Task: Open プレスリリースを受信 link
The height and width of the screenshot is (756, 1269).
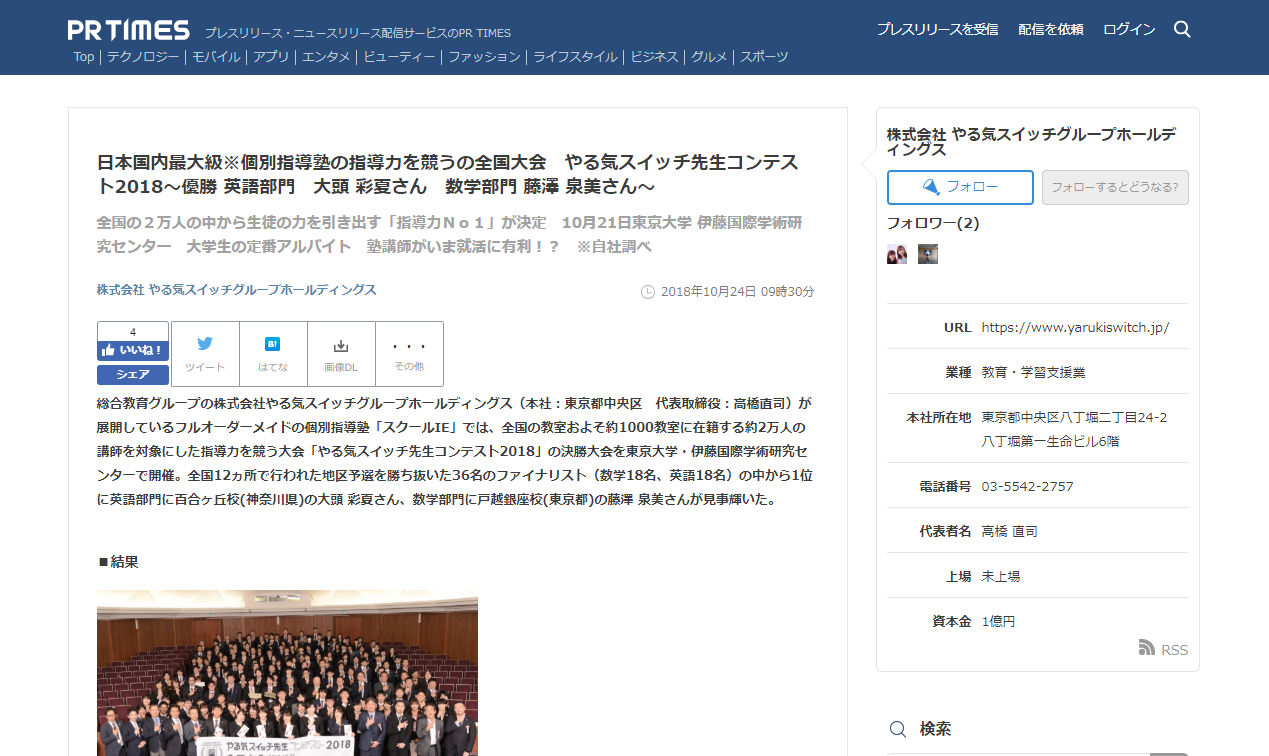Action: click(x=937, y=29)
